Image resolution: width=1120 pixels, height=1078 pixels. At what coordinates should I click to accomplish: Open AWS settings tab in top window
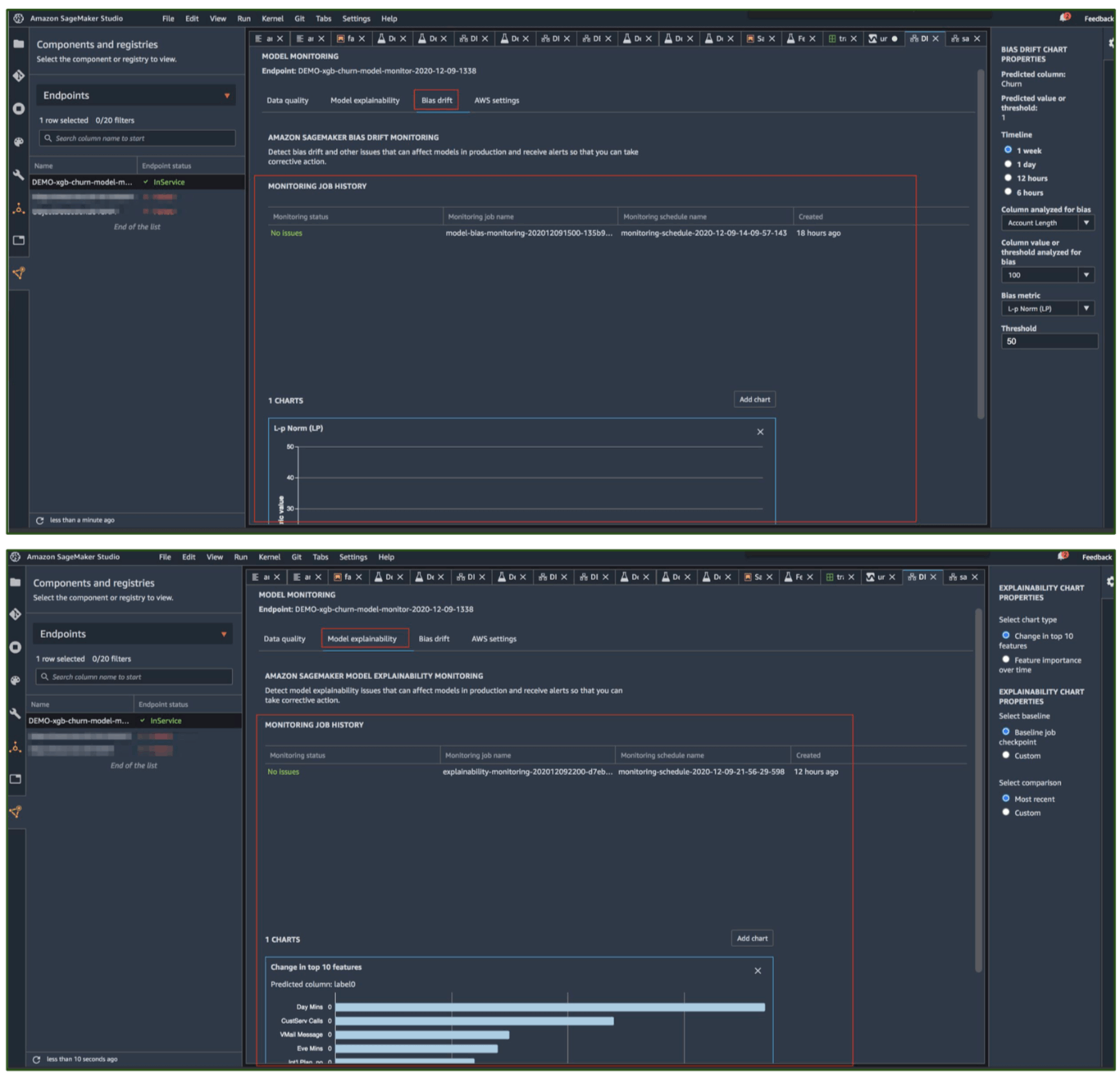point(497,101)
